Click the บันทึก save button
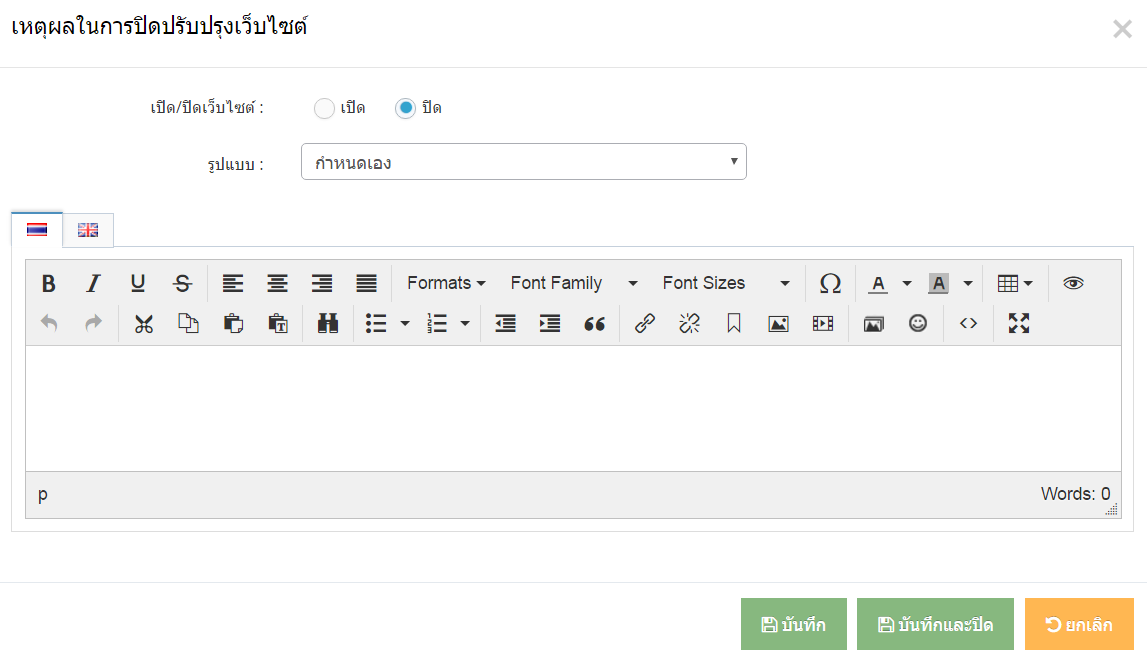The width and height of the screenshot is (1147, 663). [794, 624]
